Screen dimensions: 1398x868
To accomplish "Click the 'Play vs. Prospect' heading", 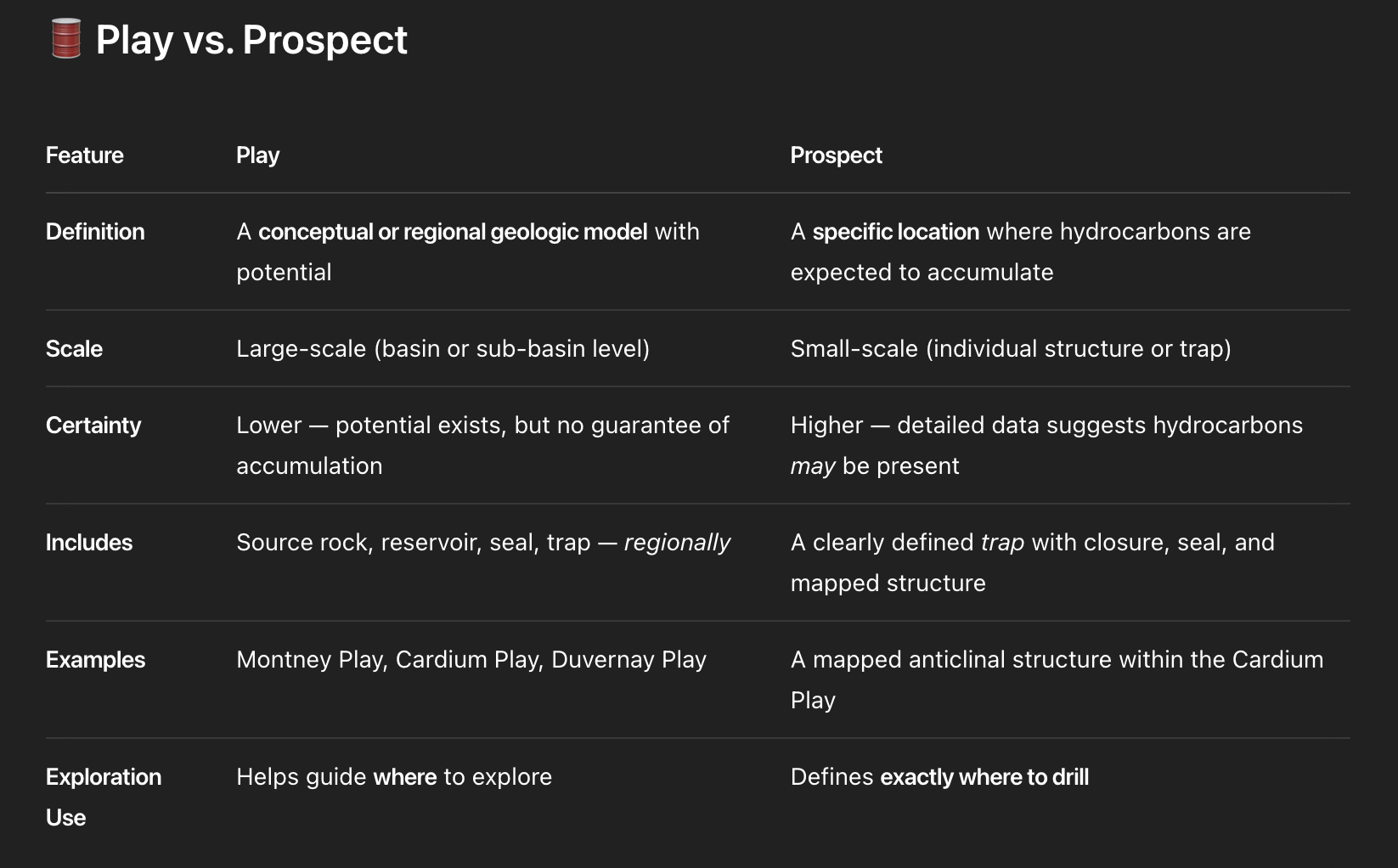I will point(251,40).
